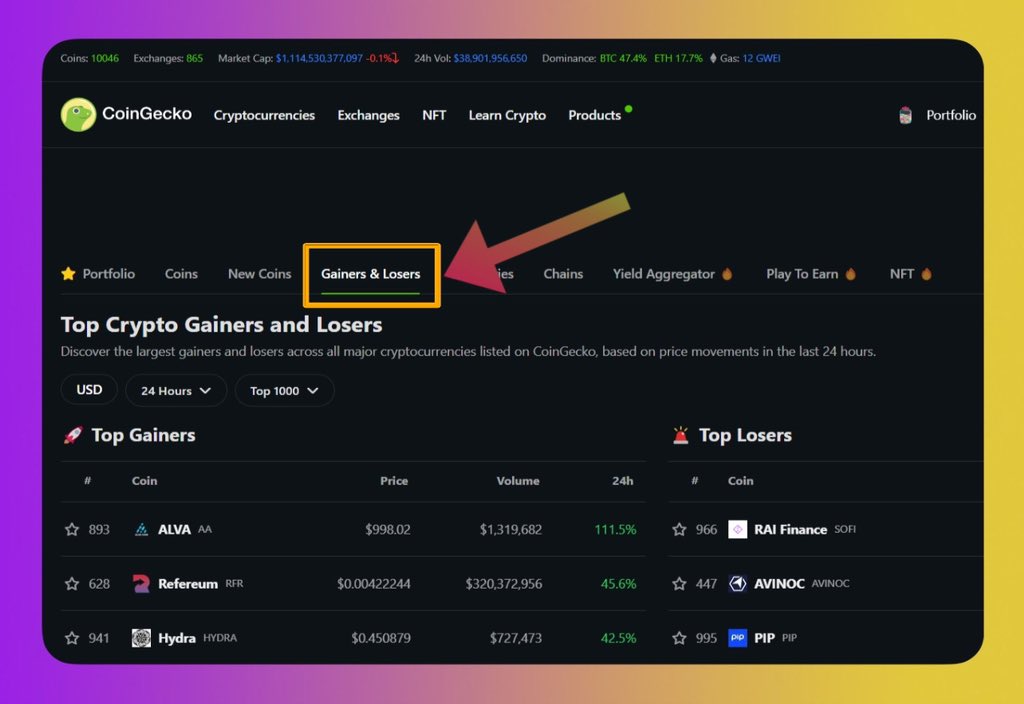Sort gainers by the Price column
The image size is (1024, 704).
[394, 481]
